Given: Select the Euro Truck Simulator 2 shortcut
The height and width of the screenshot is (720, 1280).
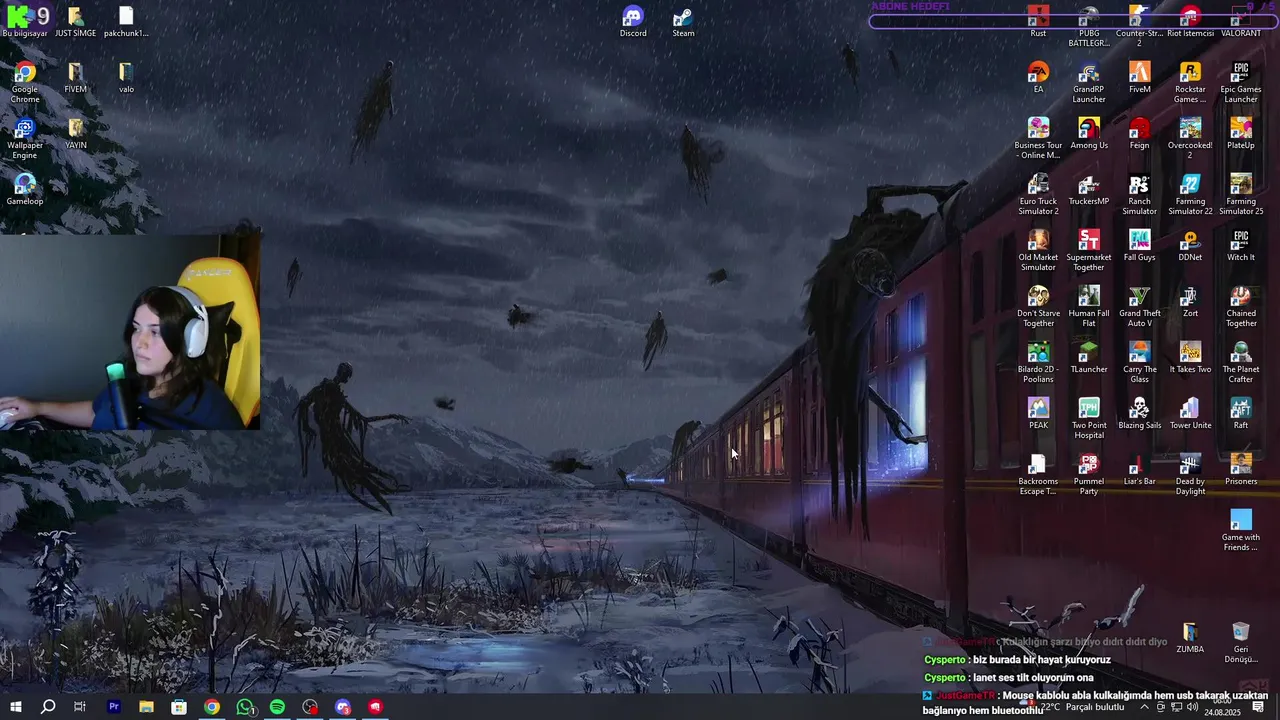Looking at the screenshot, I should (x=1038, y=195).
